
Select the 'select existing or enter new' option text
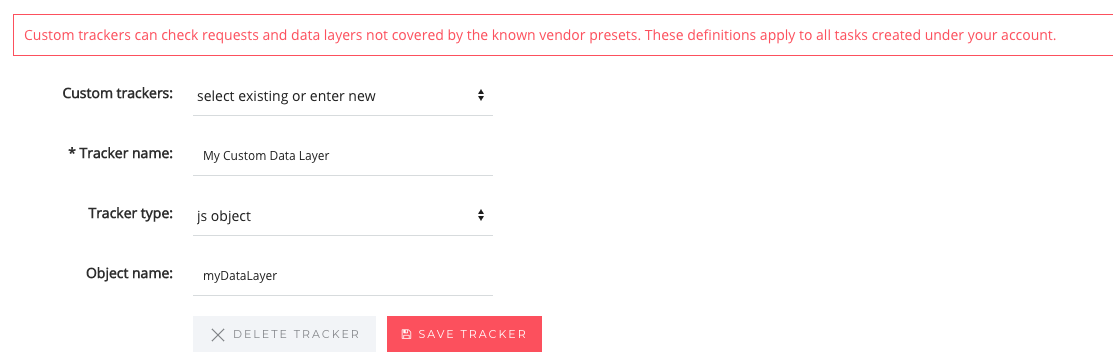click(x=286, y=96)
